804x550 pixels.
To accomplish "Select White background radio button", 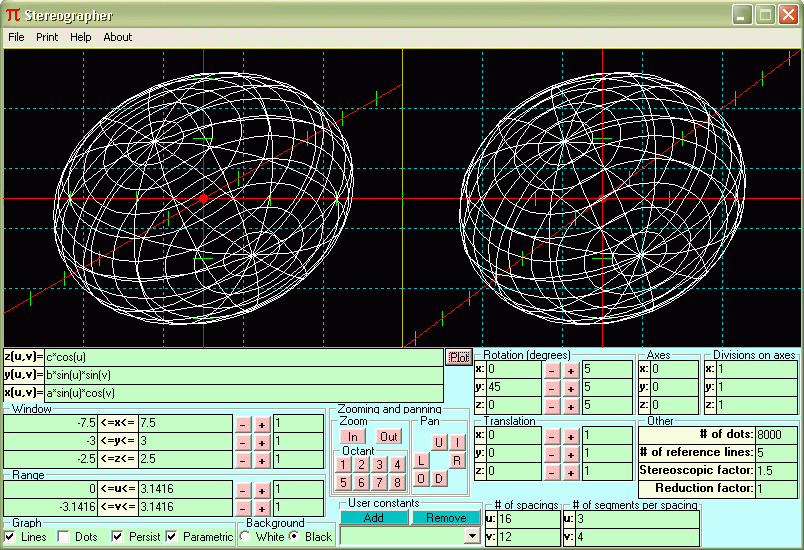I will [x=245, y=537].
